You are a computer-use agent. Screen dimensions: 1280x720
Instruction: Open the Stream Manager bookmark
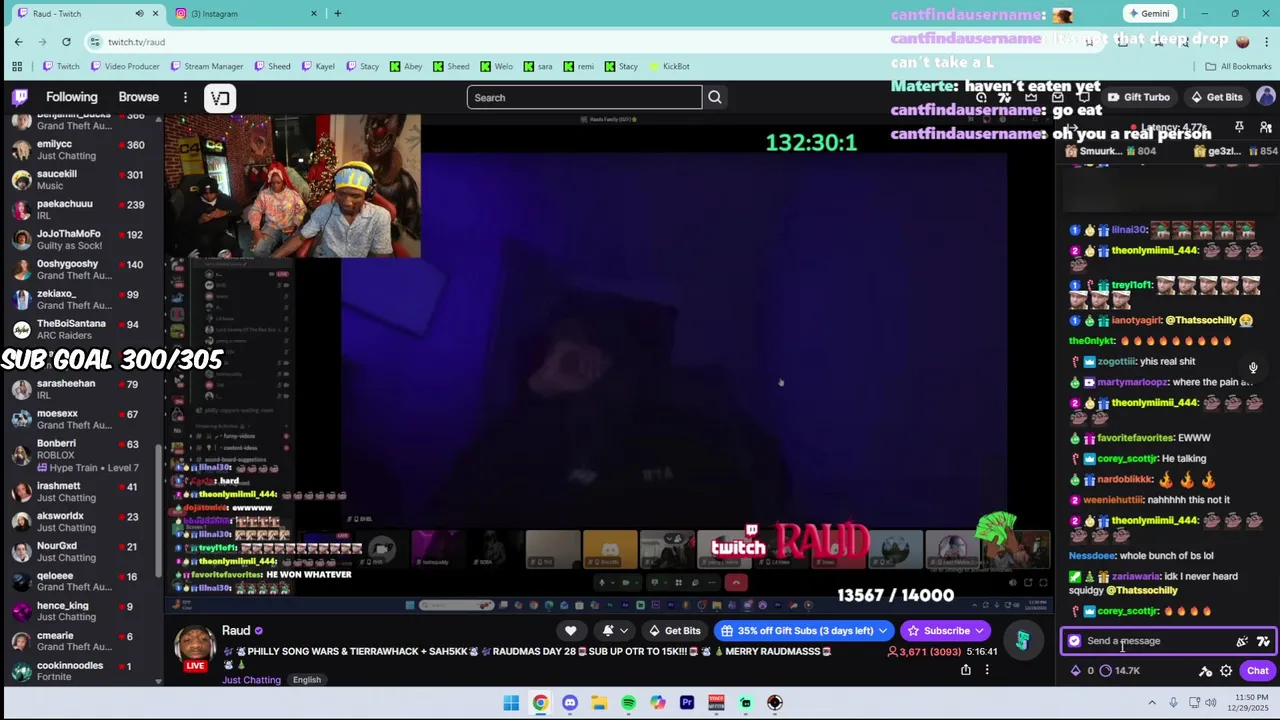coord(206,66)
